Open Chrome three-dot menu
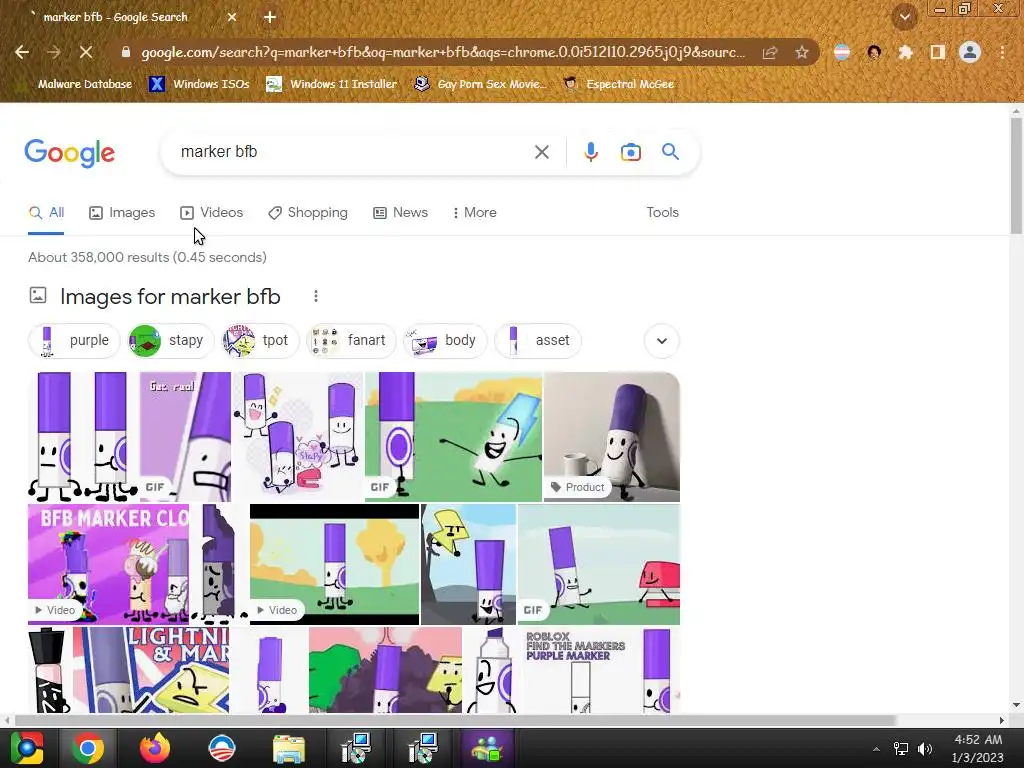 pyautogui.click(x=1002, y=52)
